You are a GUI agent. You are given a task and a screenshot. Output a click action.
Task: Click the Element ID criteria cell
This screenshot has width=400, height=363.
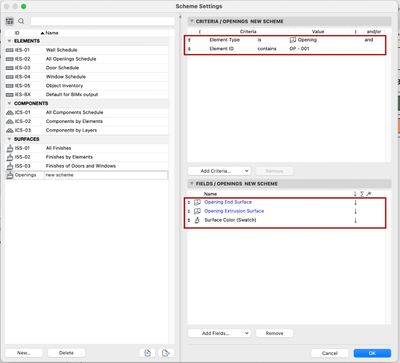(x=222, y=49)
